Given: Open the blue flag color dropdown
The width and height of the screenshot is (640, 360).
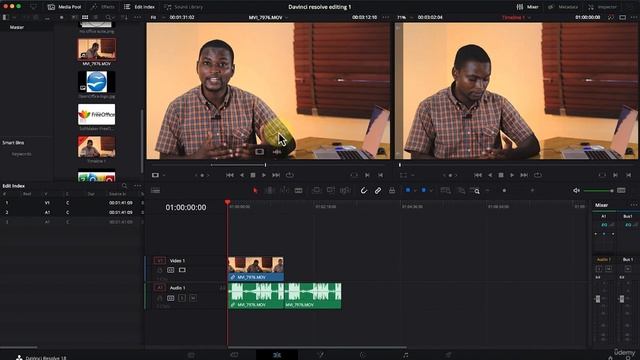Looking at the screenshot, I should point(416,191).
